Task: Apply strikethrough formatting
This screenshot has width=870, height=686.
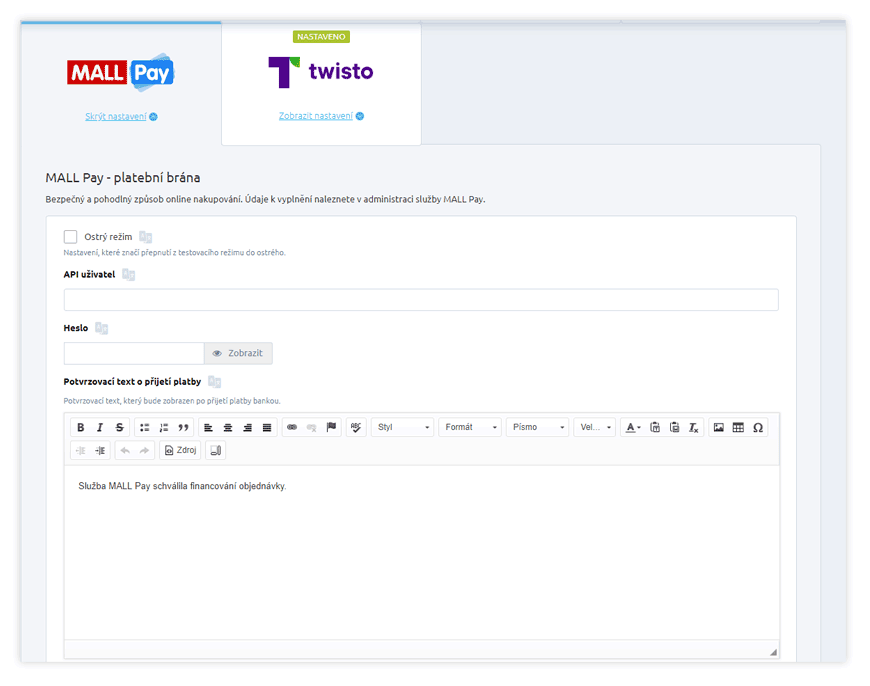Action: 119,427
